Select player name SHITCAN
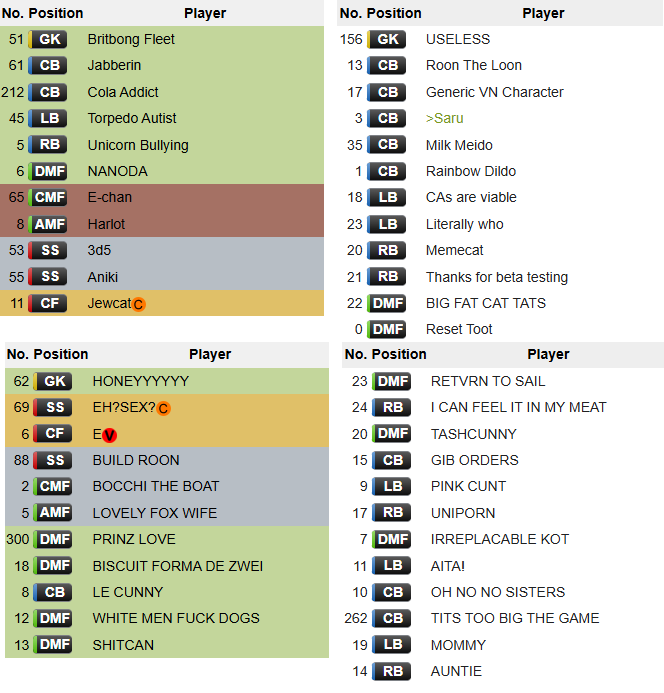This screenshot has width=664, height=693. coord(123,645)
